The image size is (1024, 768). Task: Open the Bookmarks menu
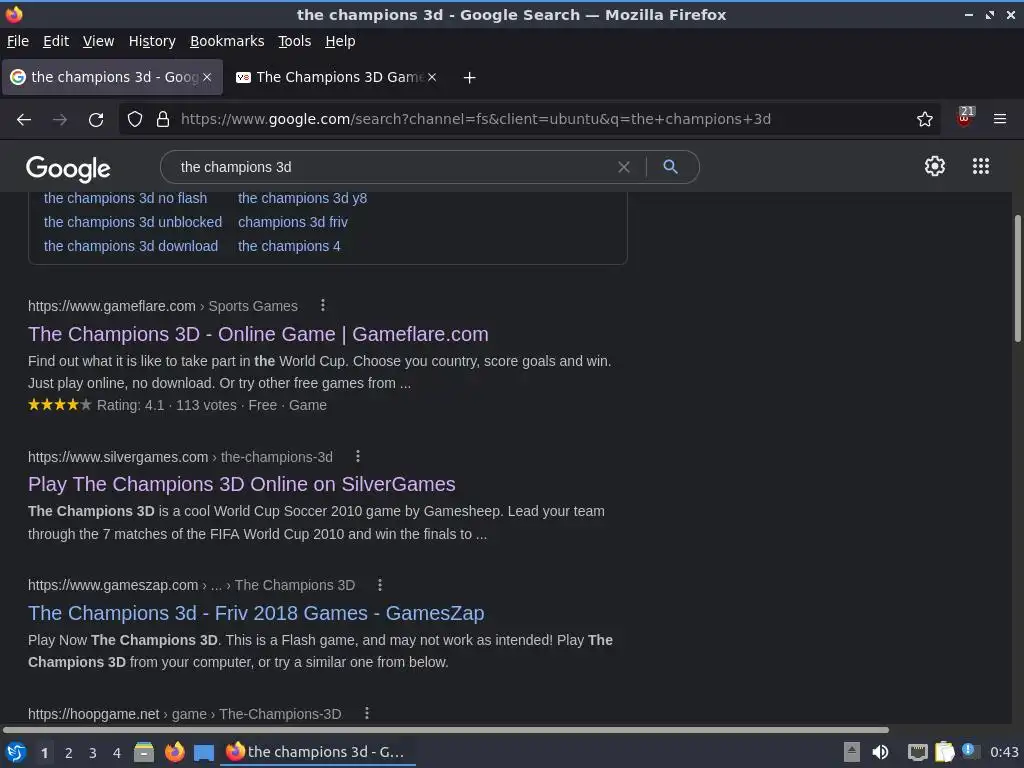tap(227, 41)
